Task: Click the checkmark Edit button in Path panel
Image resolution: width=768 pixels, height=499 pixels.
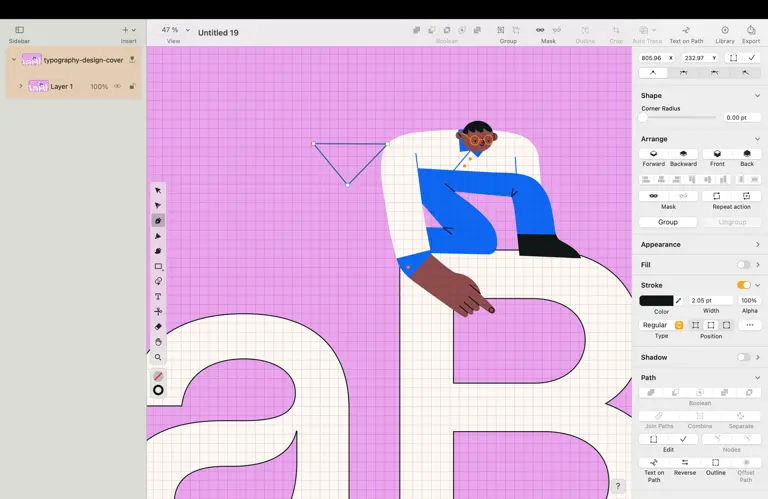Action: pyautogui.click(x=683, y=439)
